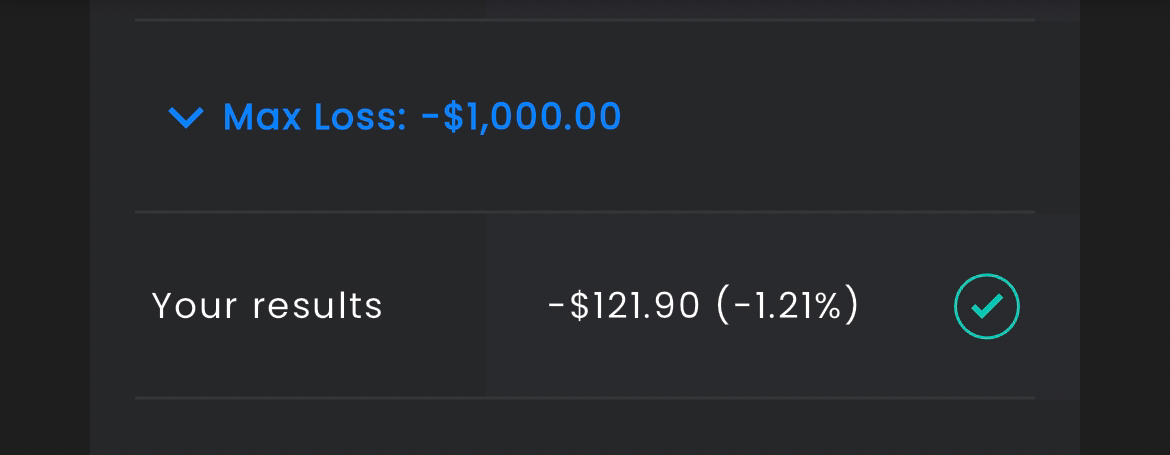
Task: Click the word "Your" in the row label
Action: 195,306
